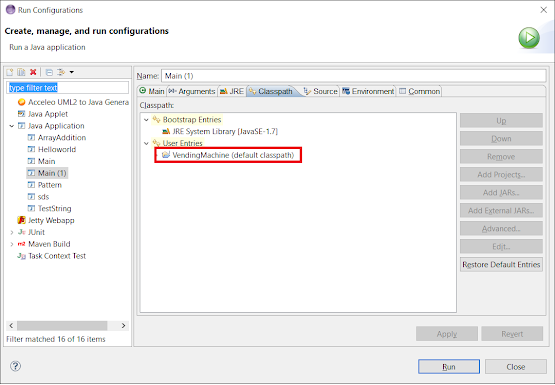Click the Collapse All toolbar icon
555x385 pixels.
coord(49,72)
